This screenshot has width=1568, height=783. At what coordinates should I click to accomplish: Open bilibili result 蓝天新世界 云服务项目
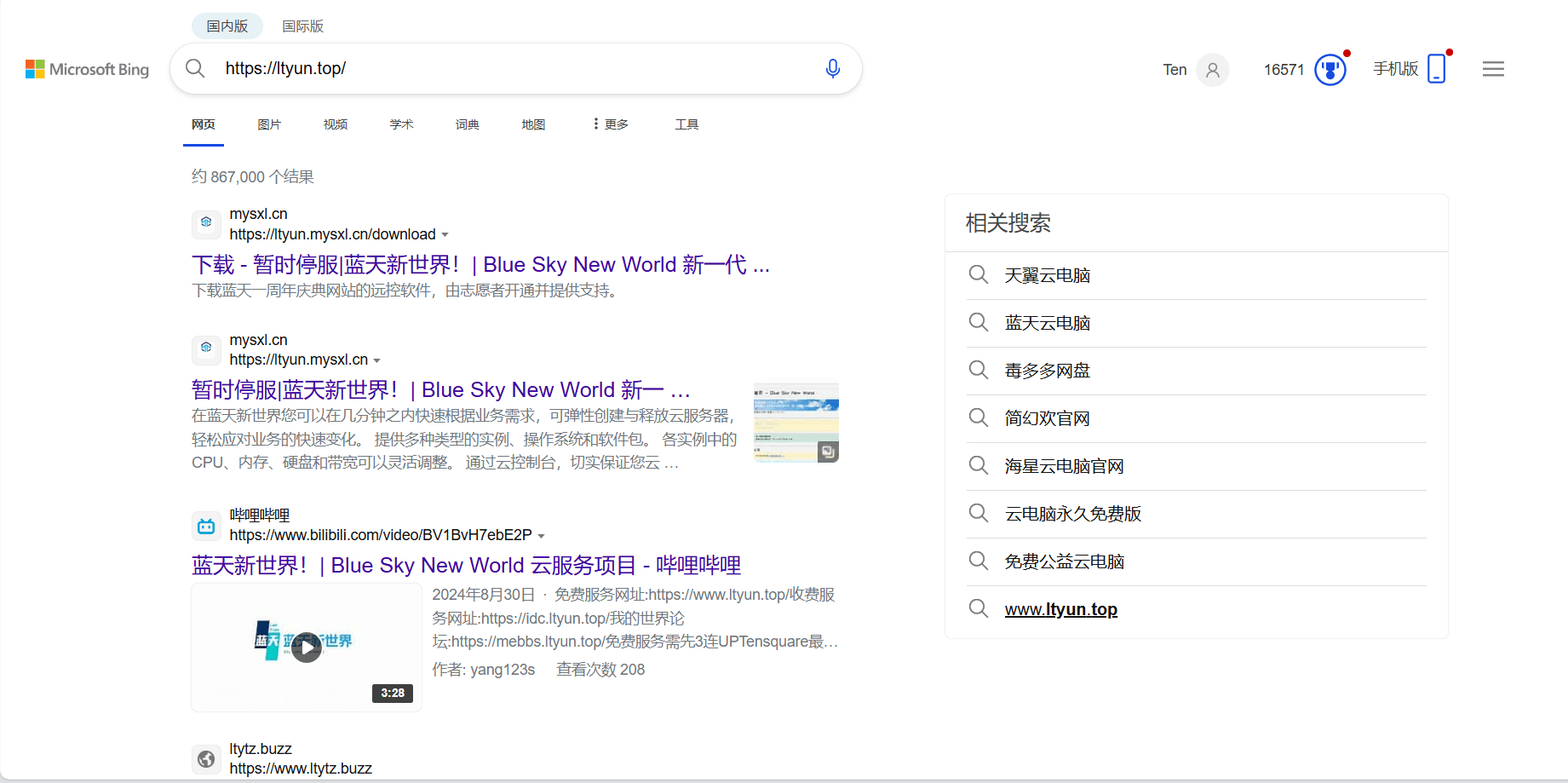pyautogui.click(x=466, y=566)
